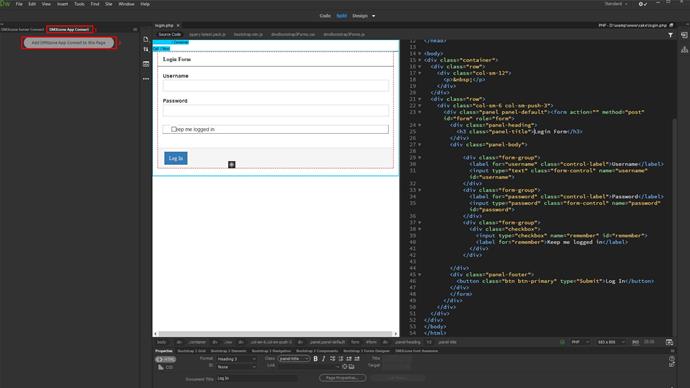Select the Source Code related file
This screenshot has width=690, height=388.
[169, 34]
